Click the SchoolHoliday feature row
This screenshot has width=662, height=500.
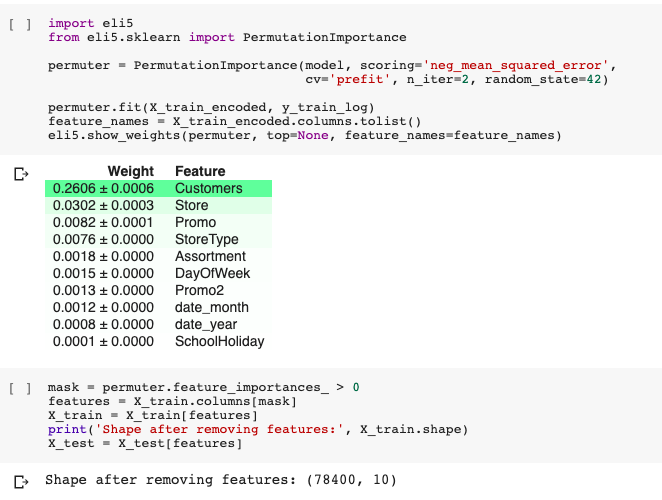158,341
